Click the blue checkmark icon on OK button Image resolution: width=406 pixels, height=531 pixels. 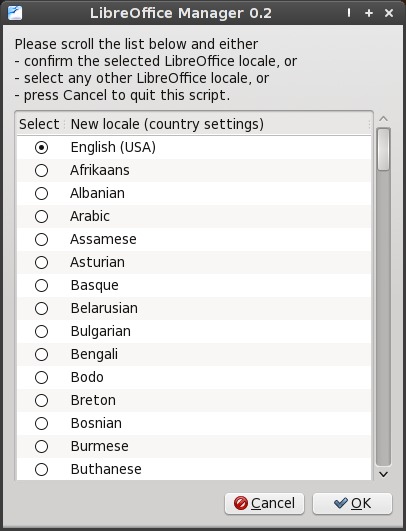(x=340, y=503)
